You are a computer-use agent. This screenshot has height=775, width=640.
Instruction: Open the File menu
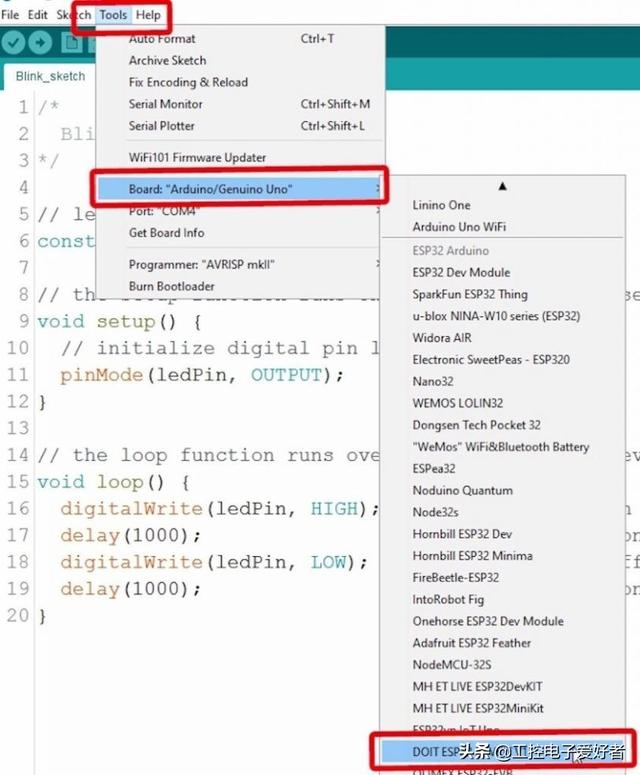coord(10,15)
